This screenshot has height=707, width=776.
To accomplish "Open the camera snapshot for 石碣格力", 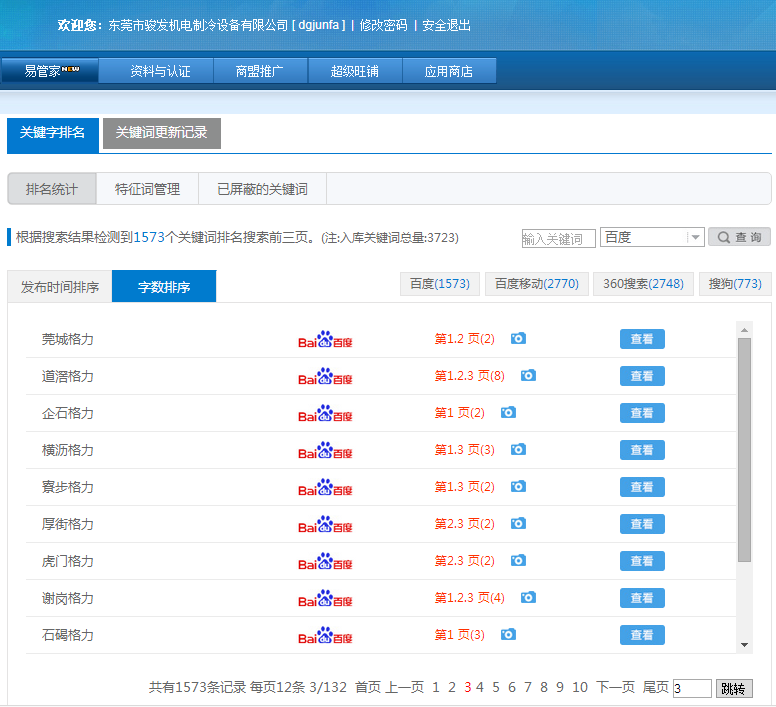I will coord(508,635).
